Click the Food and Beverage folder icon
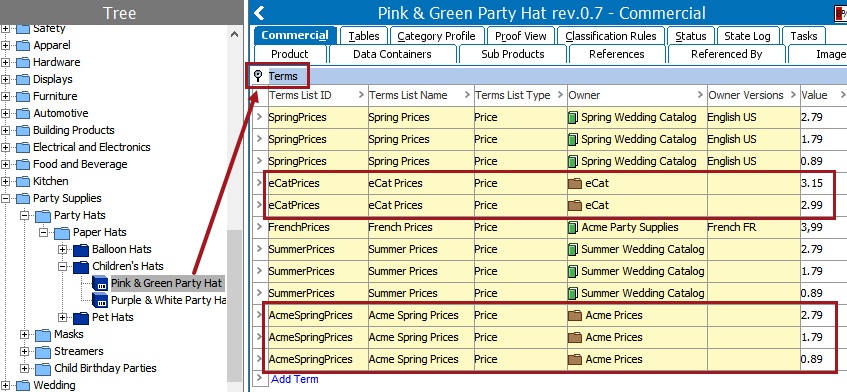This screenshot has width=847, height=392. [x=23, y=165]
